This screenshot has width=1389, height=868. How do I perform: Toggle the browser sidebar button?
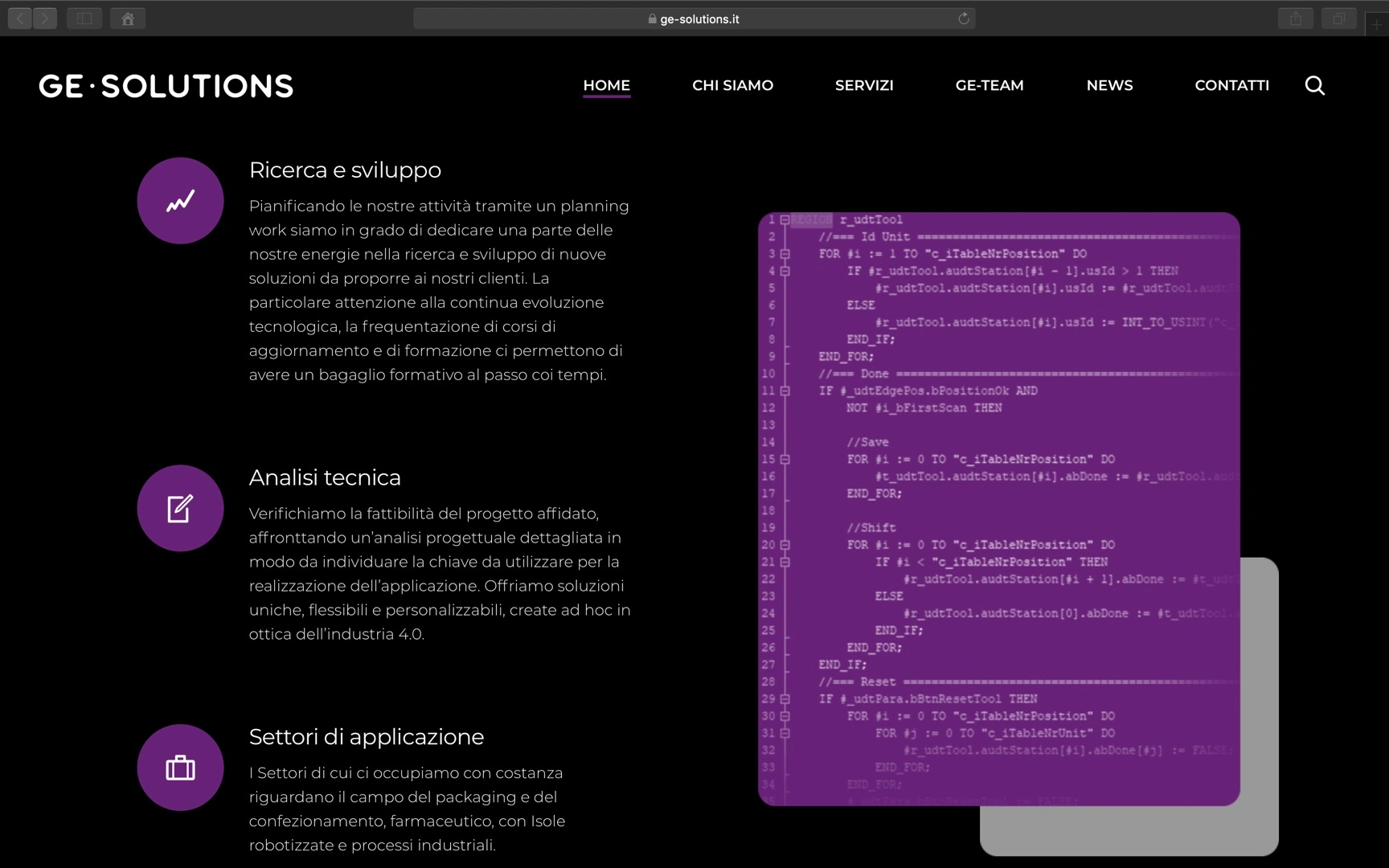tap(84, 18)
